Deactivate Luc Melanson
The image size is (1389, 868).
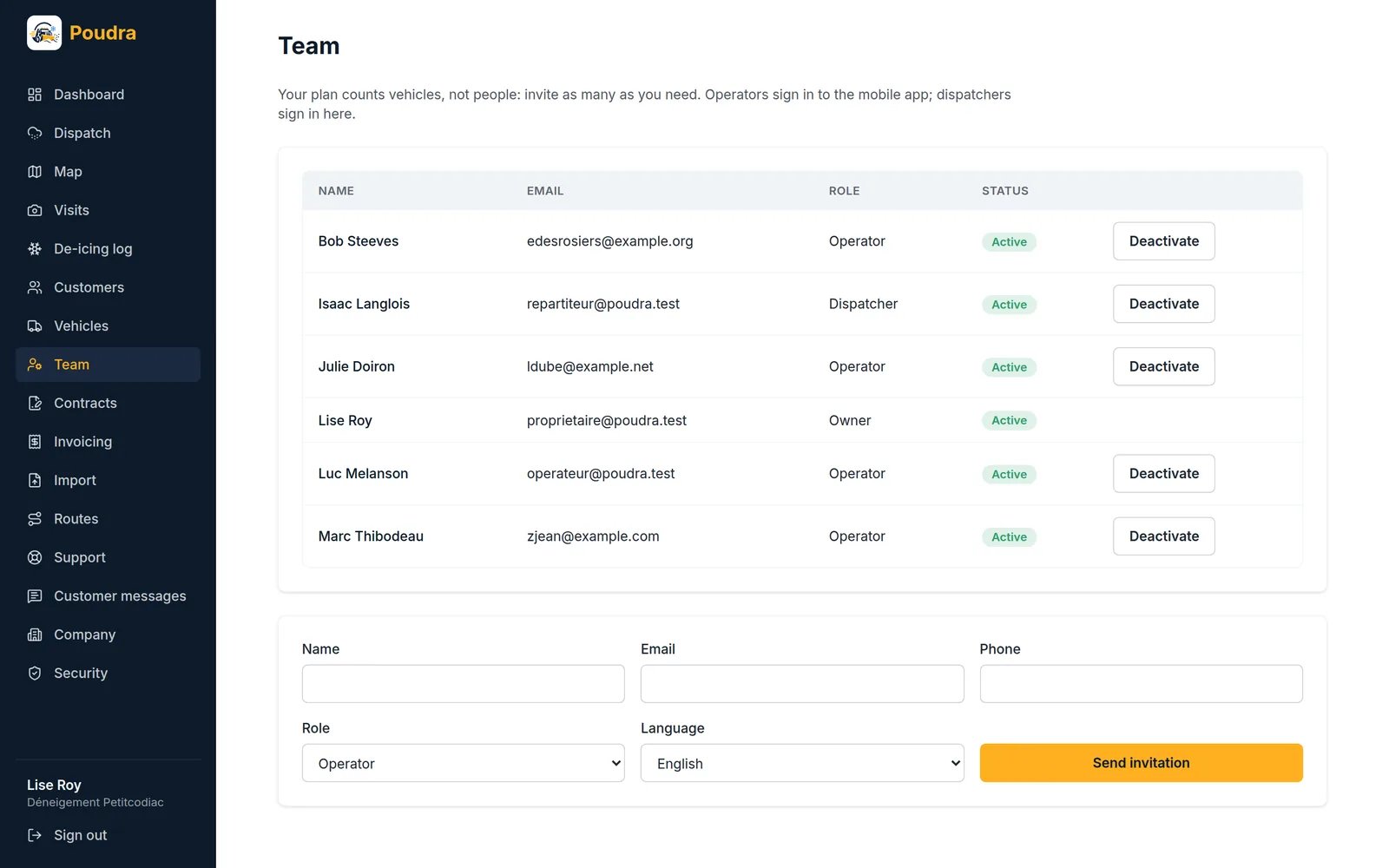point(1164,474)
